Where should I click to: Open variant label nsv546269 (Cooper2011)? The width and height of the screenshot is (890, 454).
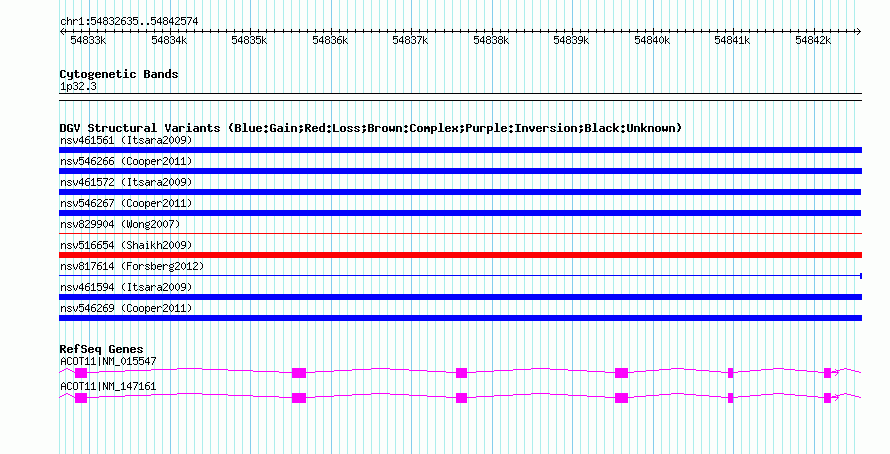coord(126,308)
